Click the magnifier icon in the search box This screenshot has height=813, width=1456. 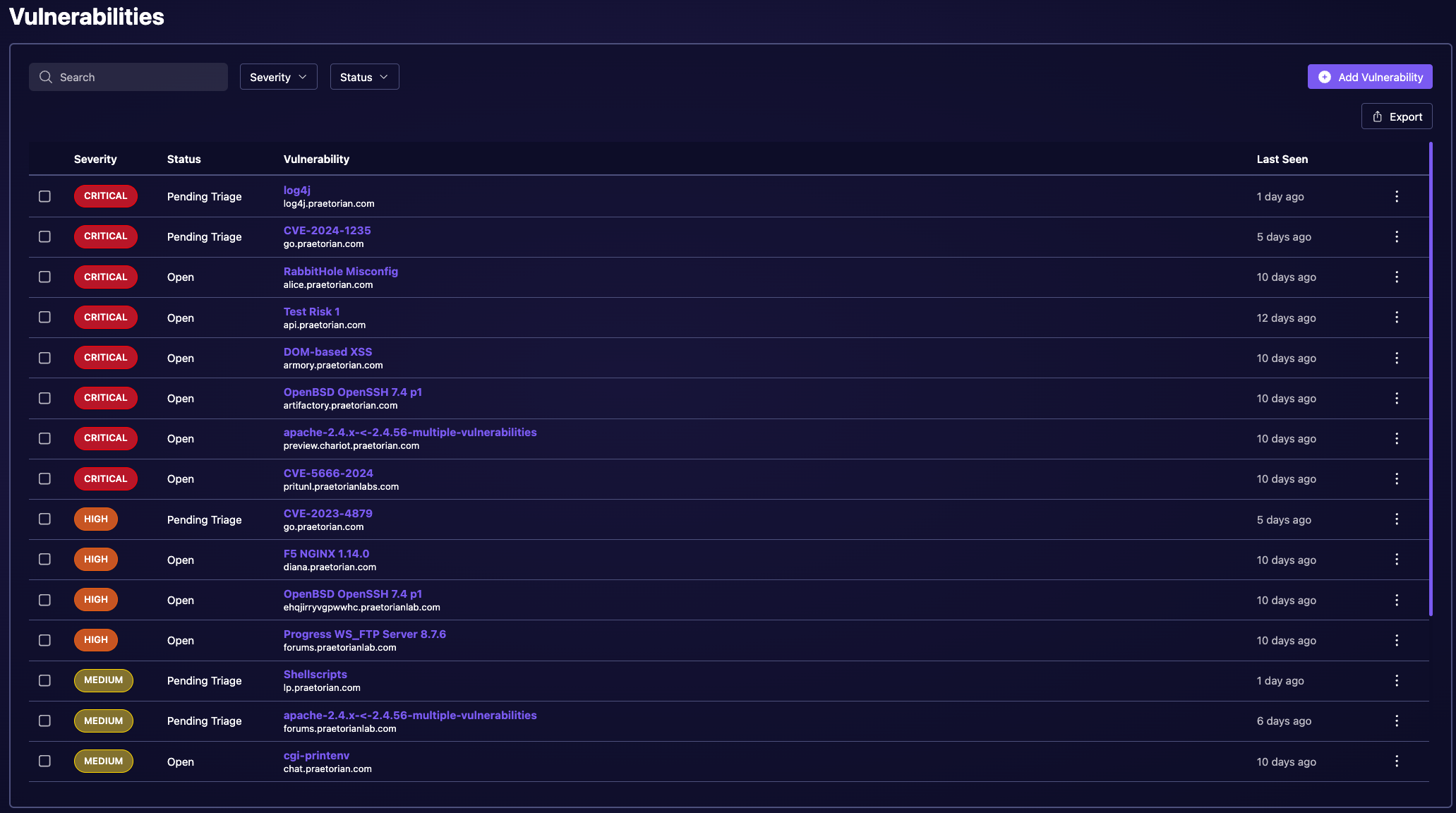point(46,77)
